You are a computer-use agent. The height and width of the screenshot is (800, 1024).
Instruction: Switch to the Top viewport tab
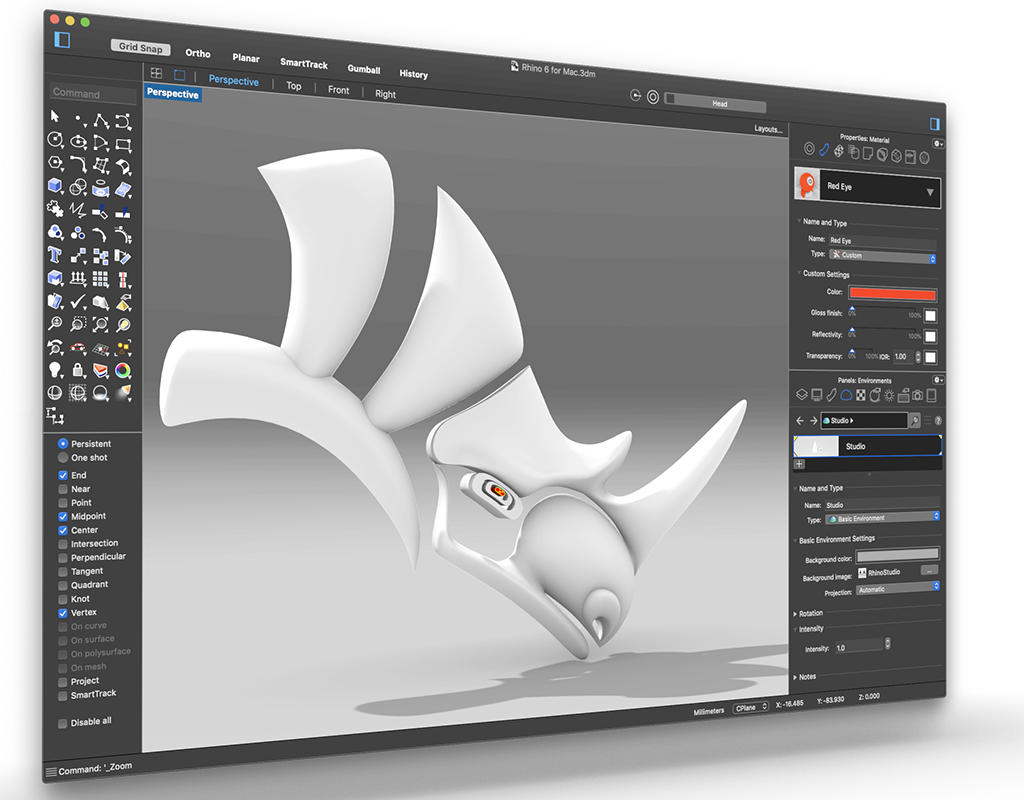[294, 86]
